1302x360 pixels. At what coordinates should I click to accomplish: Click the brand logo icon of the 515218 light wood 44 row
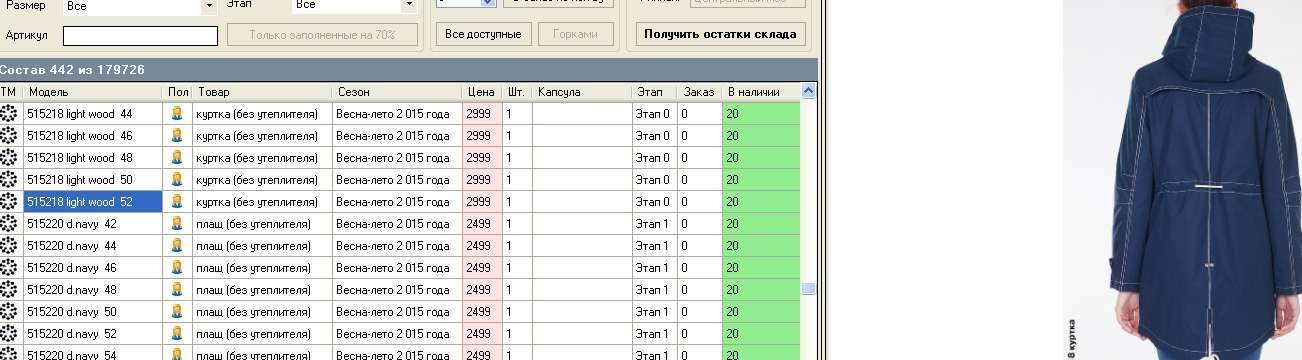10,114
